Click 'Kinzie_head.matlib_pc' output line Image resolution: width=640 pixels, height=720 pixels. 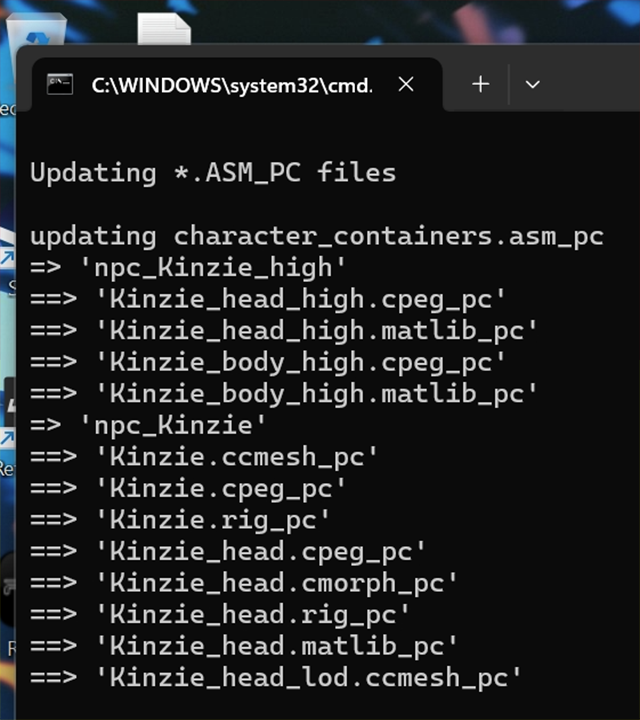[244, 646]
